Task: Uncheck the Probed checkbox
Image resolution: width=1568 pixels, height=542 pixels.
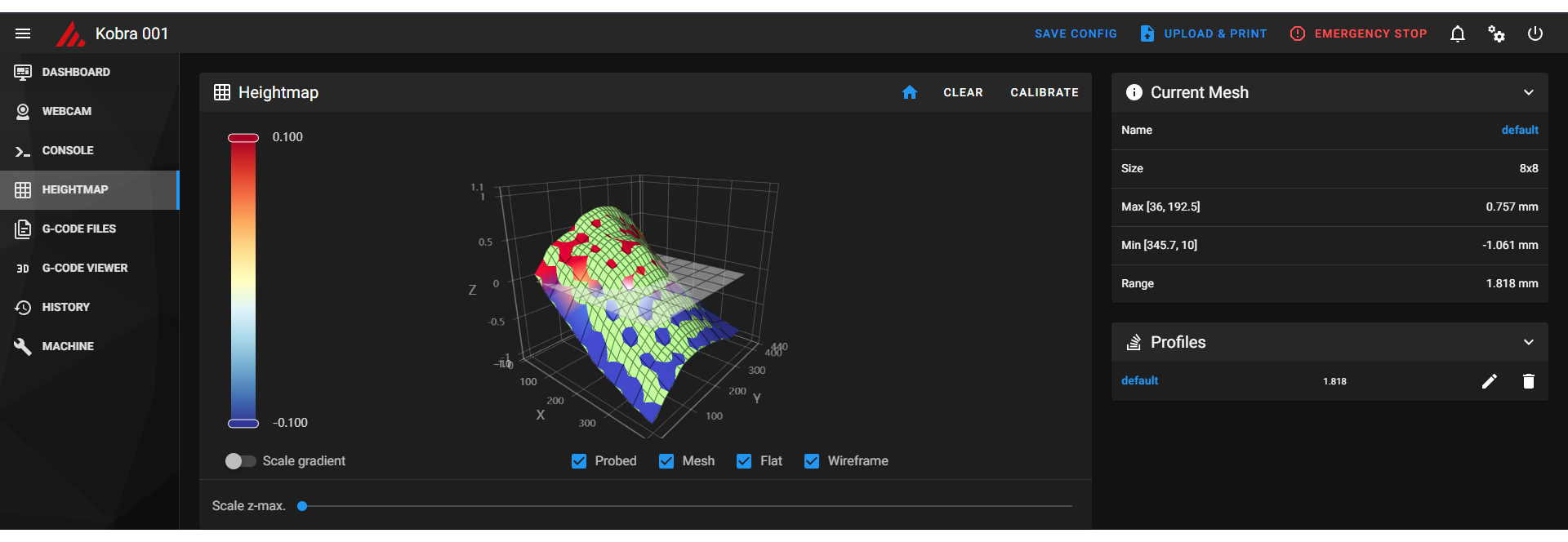Action: click(x=579, y=461)
